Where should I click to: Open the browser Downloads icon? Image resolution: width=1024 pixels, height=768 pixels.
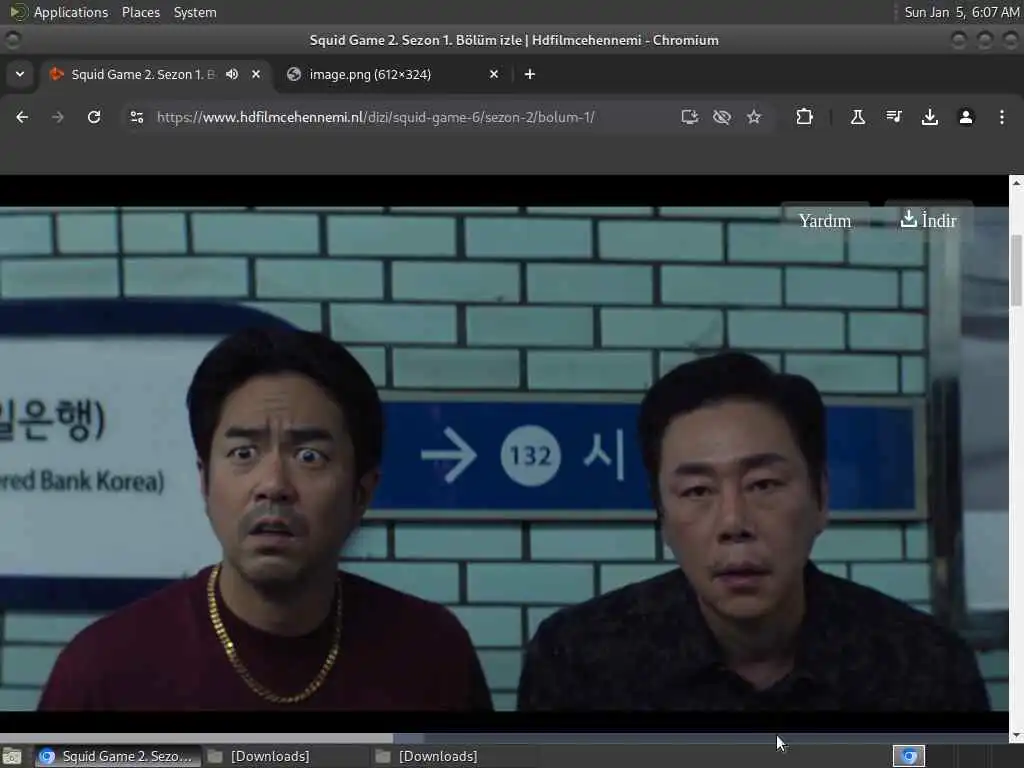coord(929,117)
